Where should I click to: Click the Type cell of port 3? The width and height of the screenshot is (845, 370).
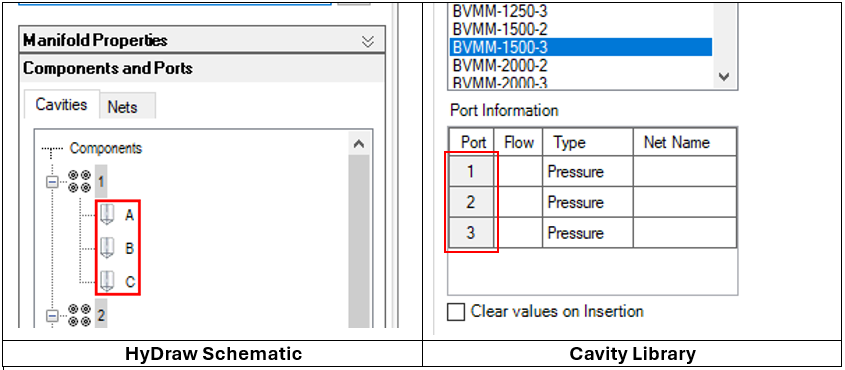pyautogui.click(x=588, y=233)
